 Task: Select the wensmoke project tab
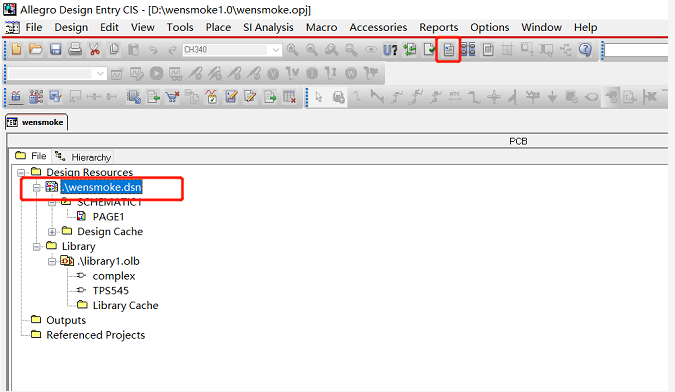click(x=36, y=122)
